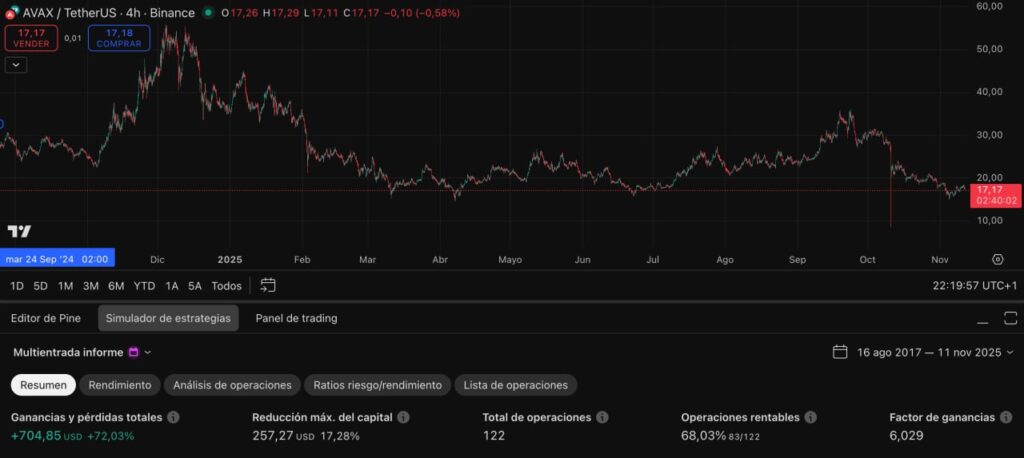Maximize the bottom panel
Viewport: 1024px width, 458px height.
click(1010, 318)
